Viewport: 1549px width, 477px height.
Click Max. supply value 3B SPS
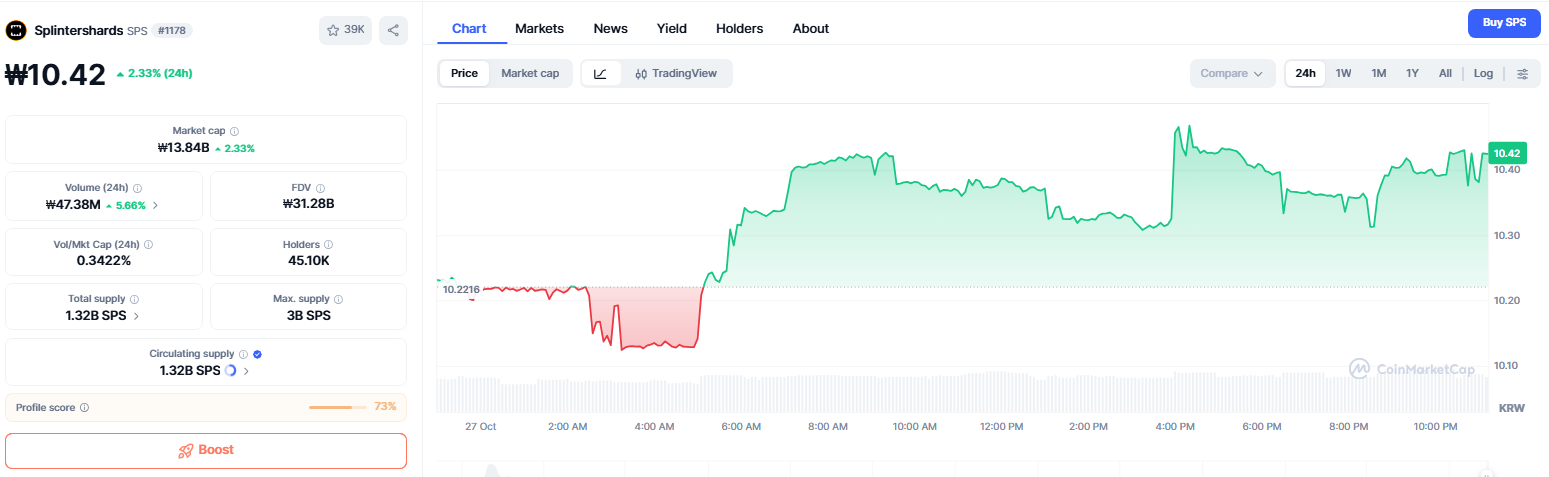tap(308, 316)
